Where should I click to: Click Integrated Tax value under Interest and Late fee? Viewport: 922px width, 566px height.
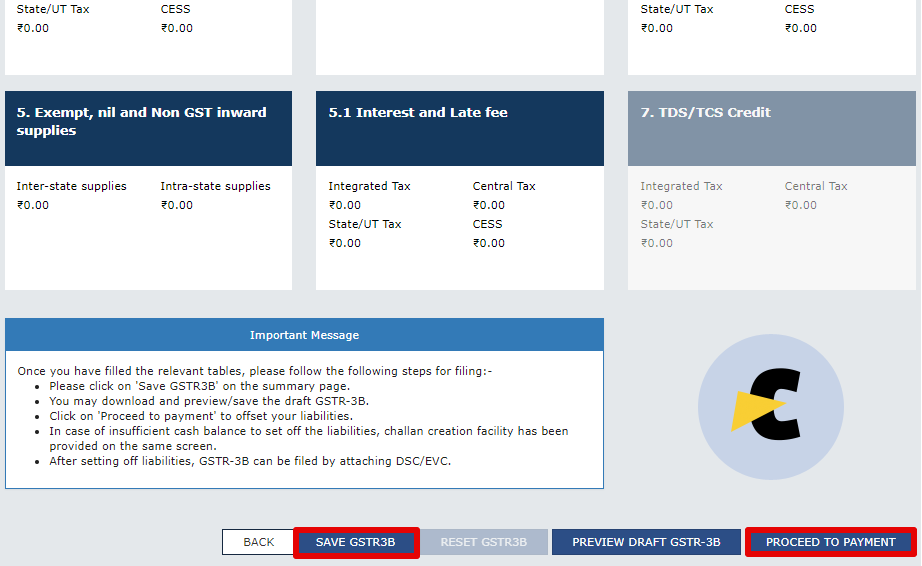pos(345,205)
